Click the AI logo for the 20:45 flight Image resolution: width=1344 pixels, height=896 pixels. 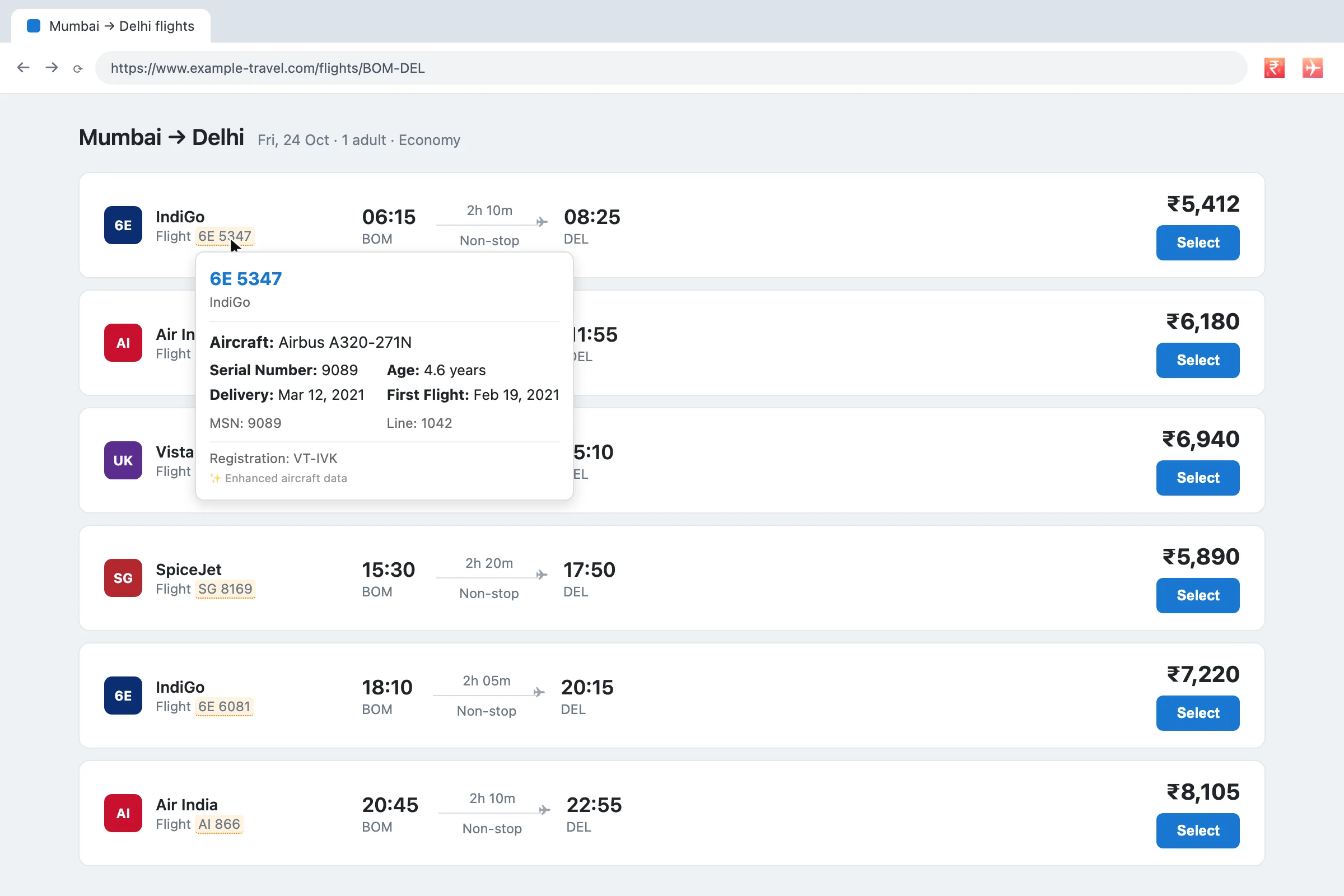(x=123, y=813)
